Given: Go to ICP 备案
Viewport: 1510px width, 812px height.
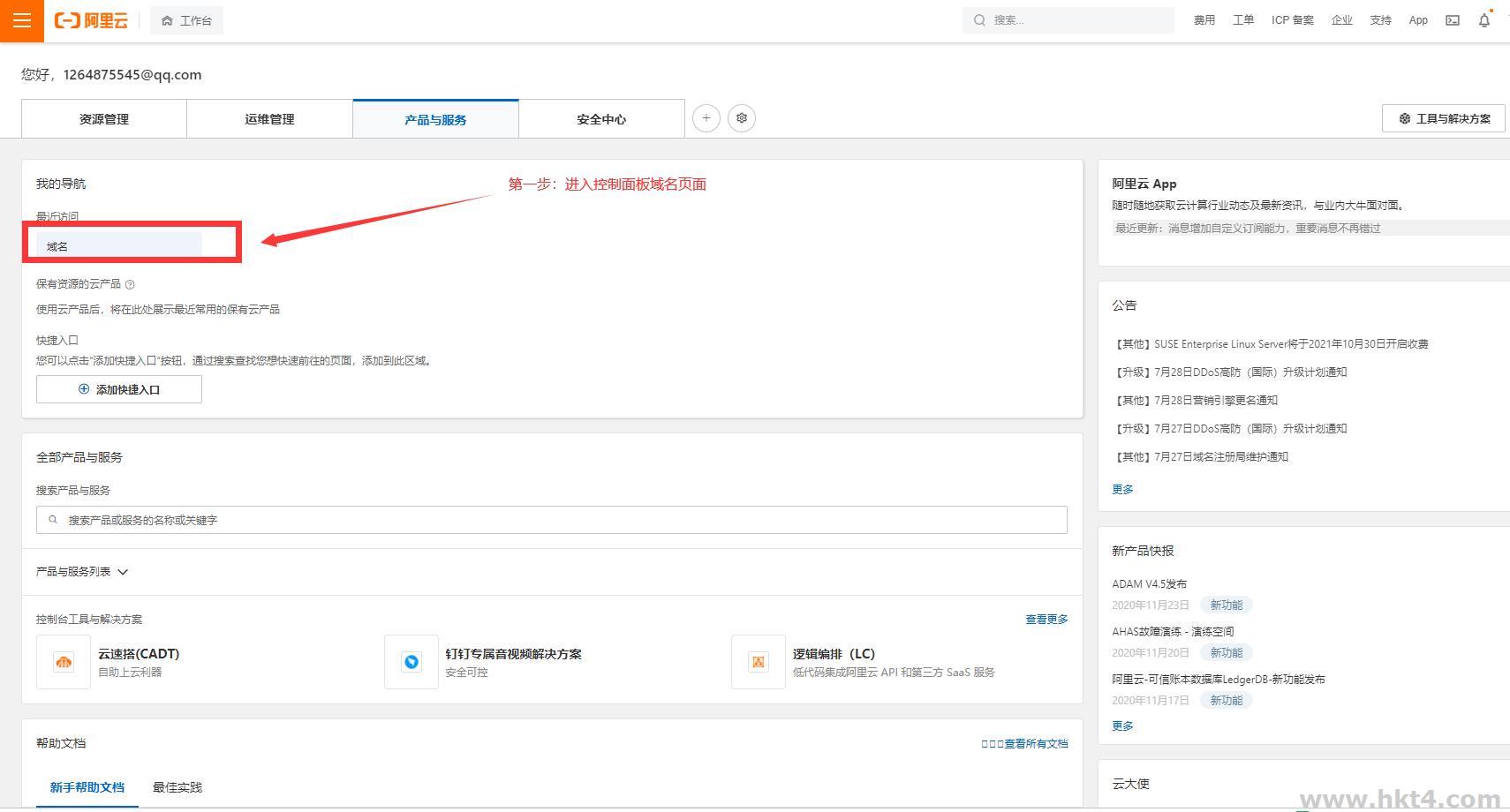Looking at the screenshot, I should coord(1292,20).
